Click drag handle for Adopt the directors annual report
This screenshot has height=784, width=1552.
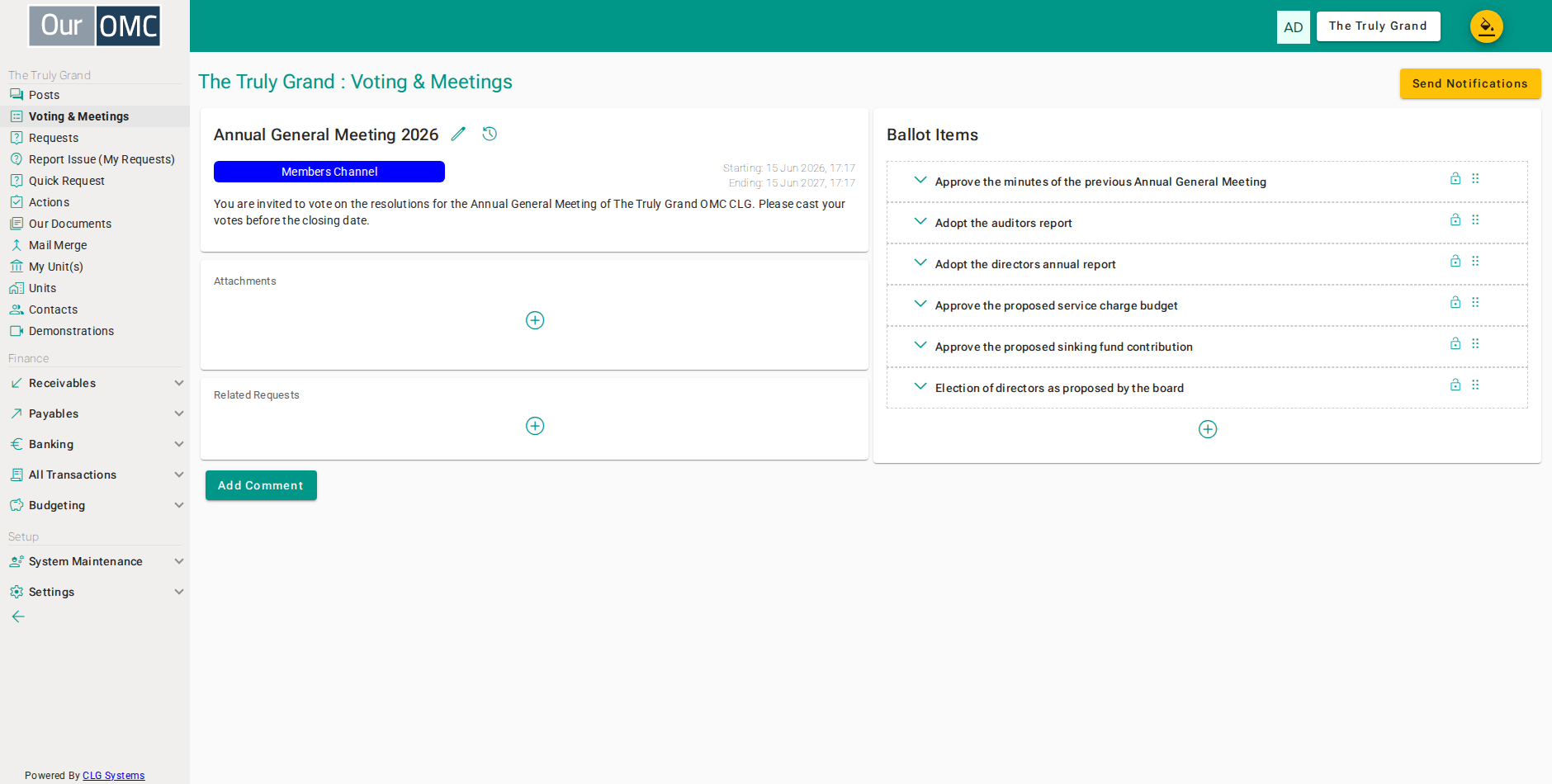click(1475, 261)
